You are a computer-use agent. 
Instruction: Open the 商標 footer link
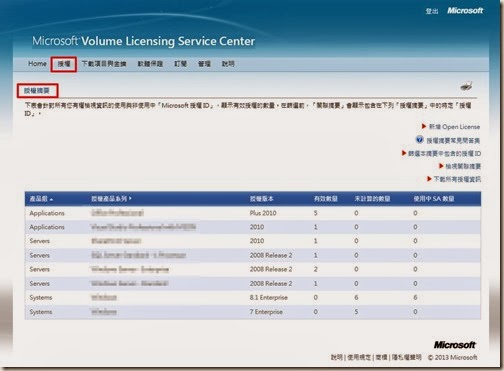pos(381,357)
